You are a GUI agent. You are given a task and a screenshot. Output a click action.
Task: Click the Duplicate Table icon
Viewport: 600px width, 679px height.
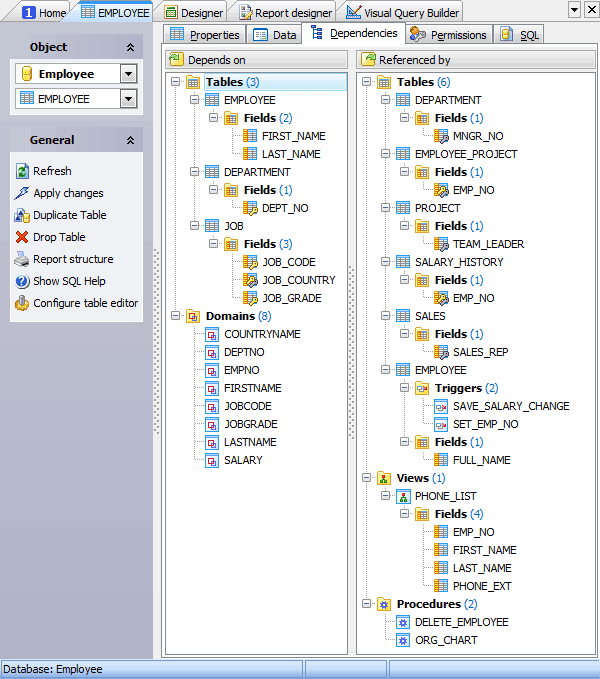[22, 215]
